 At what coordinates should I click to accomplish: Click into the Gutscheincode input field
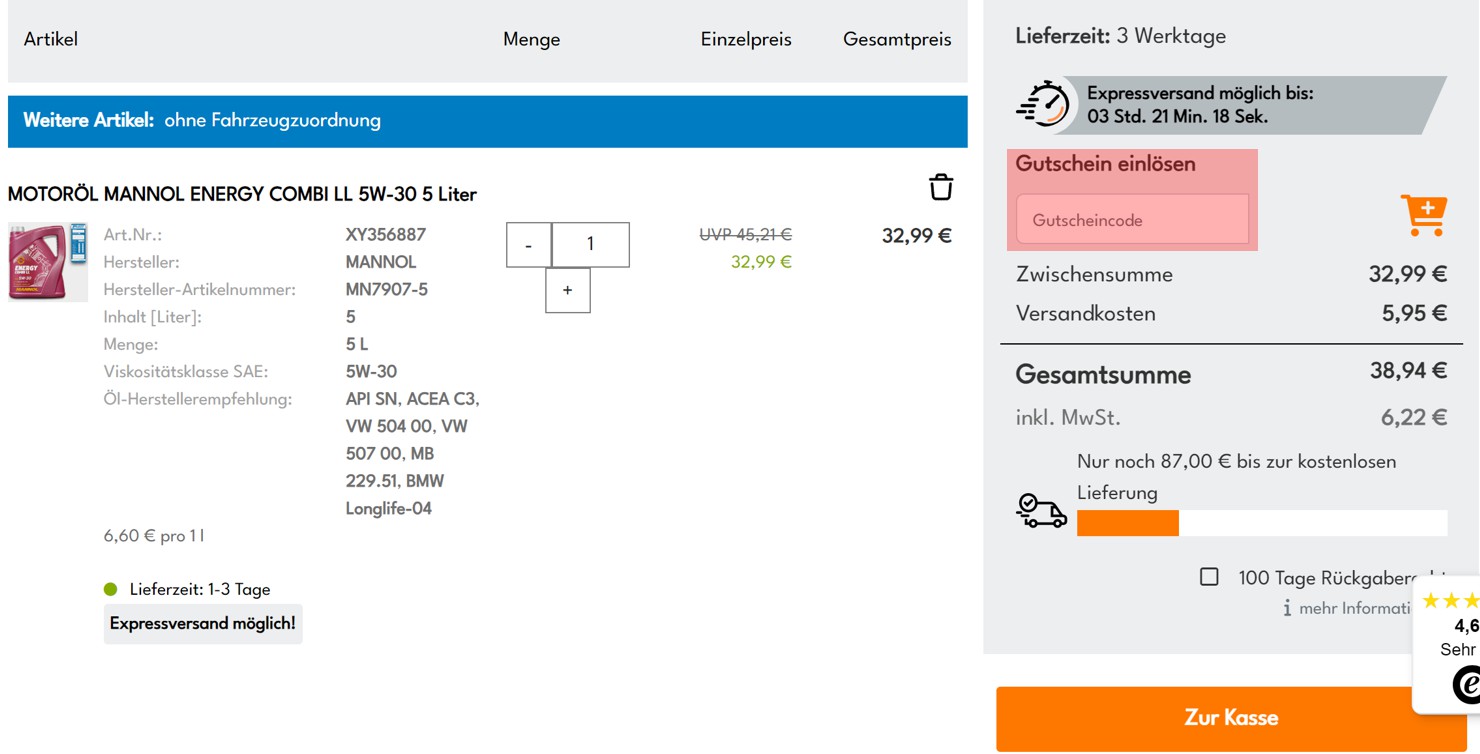pyautogui.click(x=1132, y=219)
